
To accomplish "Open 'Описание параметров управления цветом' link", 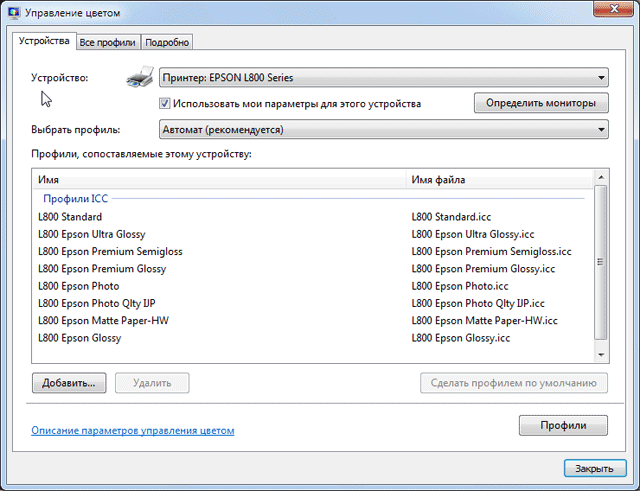I will click(133, 431).
